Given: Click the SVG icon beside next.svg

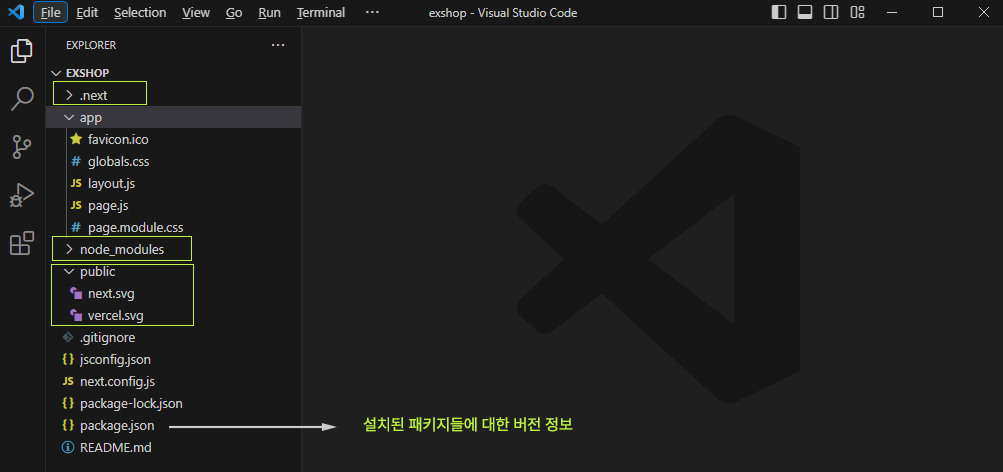Looking at the screenshot, I should 76,294.
